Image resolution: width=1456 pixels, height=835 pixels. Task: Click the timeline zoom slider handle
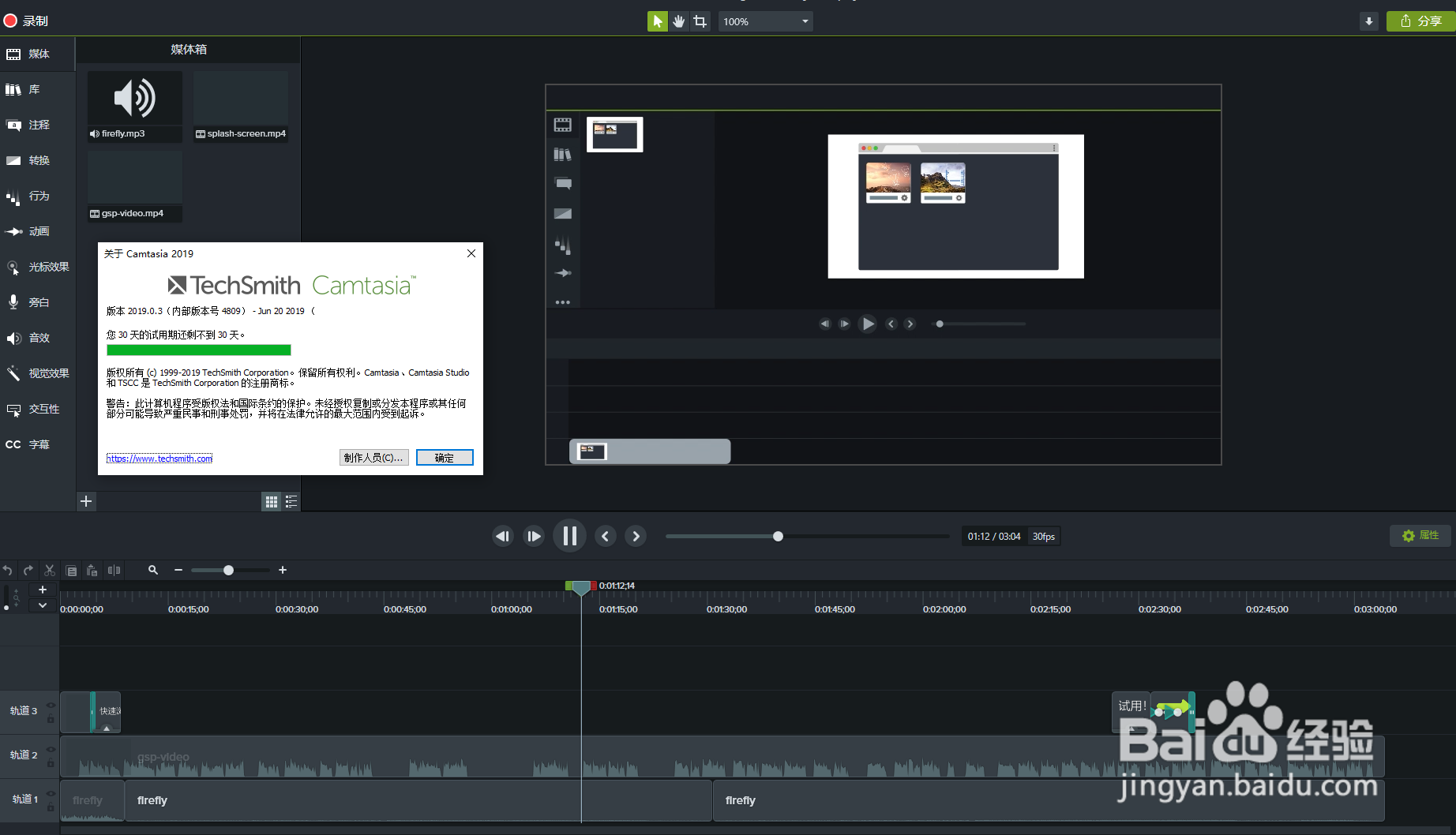click(228, 570)
